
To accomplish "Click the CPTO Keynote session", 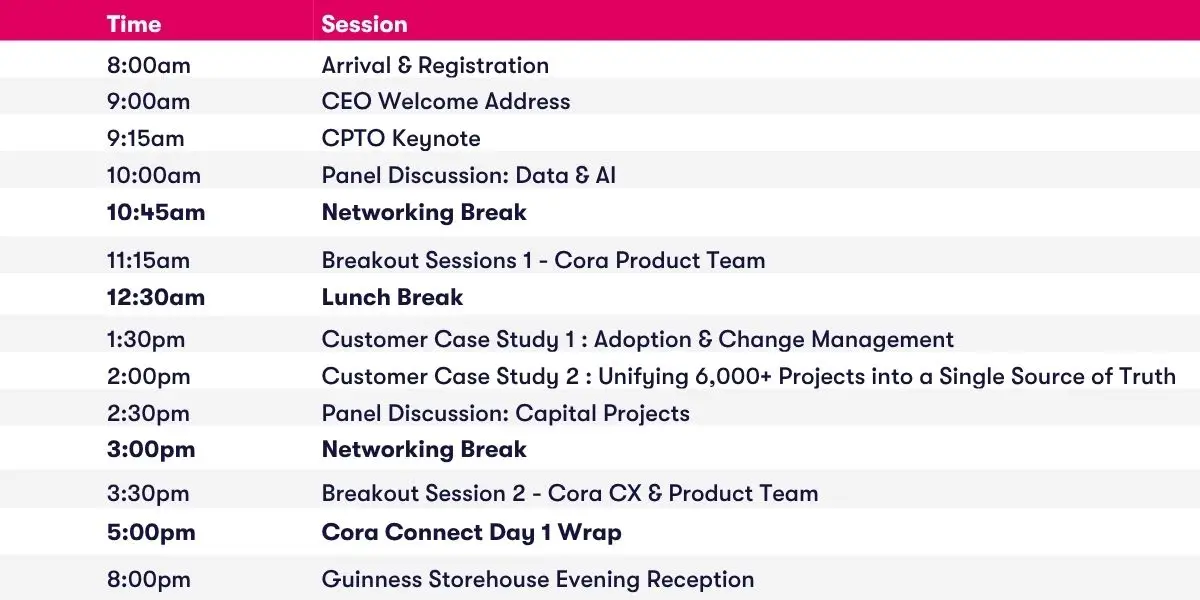I will (x=401, y=138).
